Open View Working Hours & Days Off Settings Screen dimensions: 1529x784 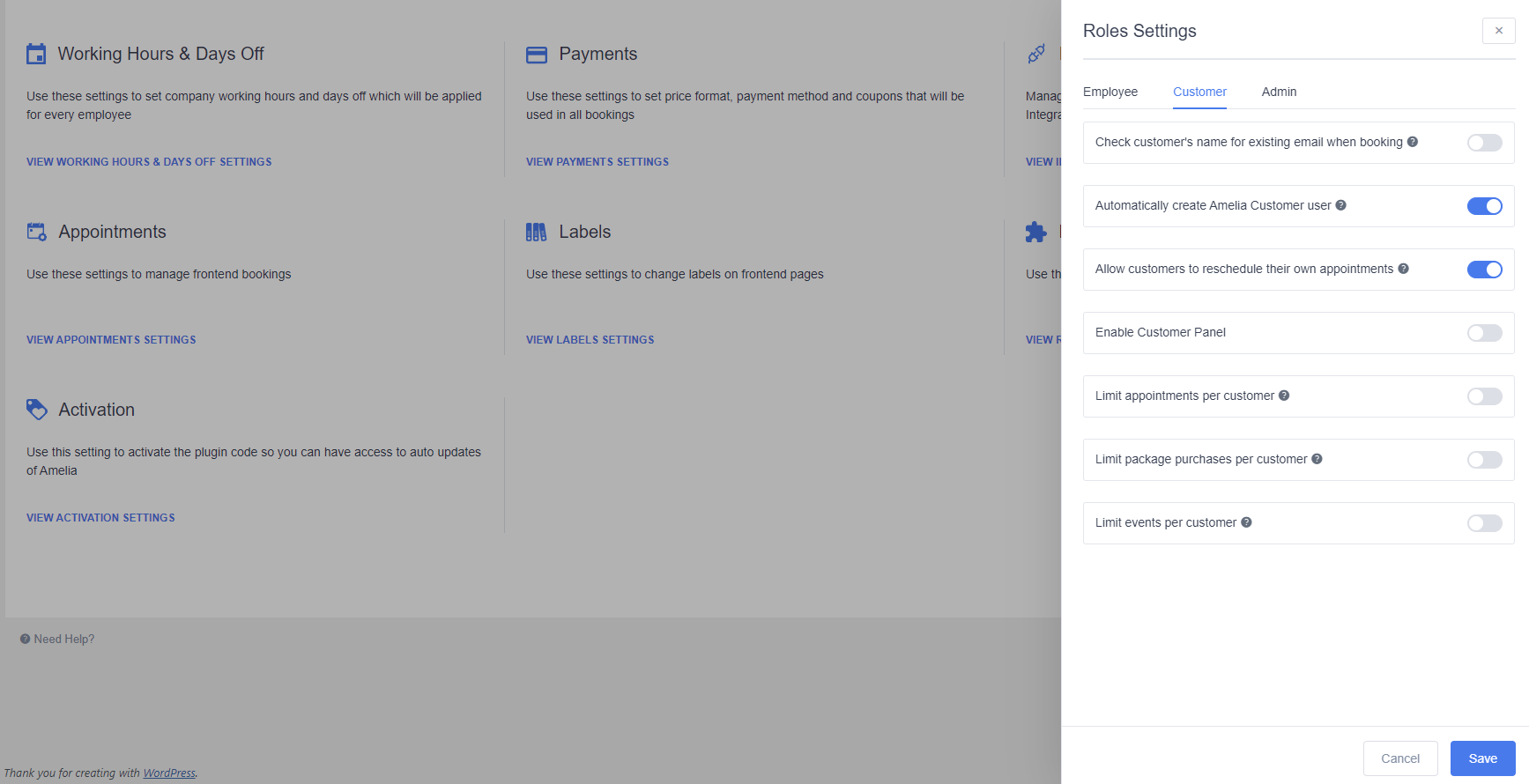pos(149,162)
